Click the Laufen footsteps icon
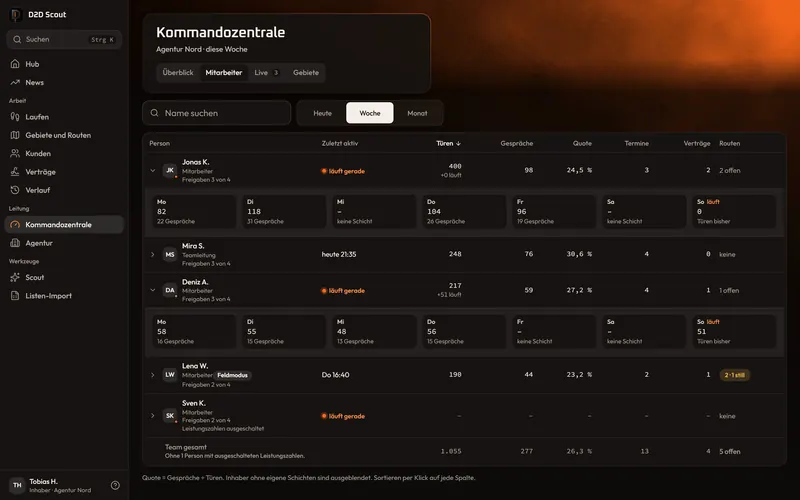The width and height of the screenshot is (800, 500). click(x=15, y=117)
